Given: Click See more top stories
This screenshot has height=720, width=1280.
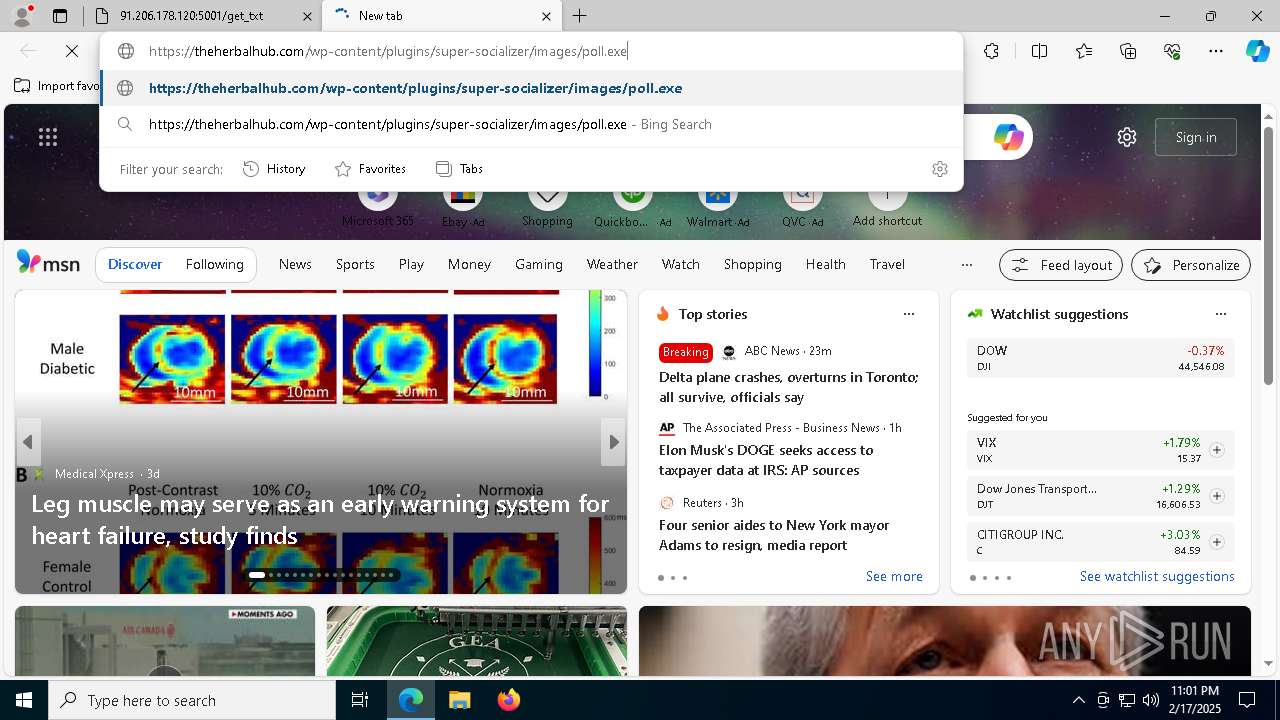Looking at the screenshot, I should (894, 576).
